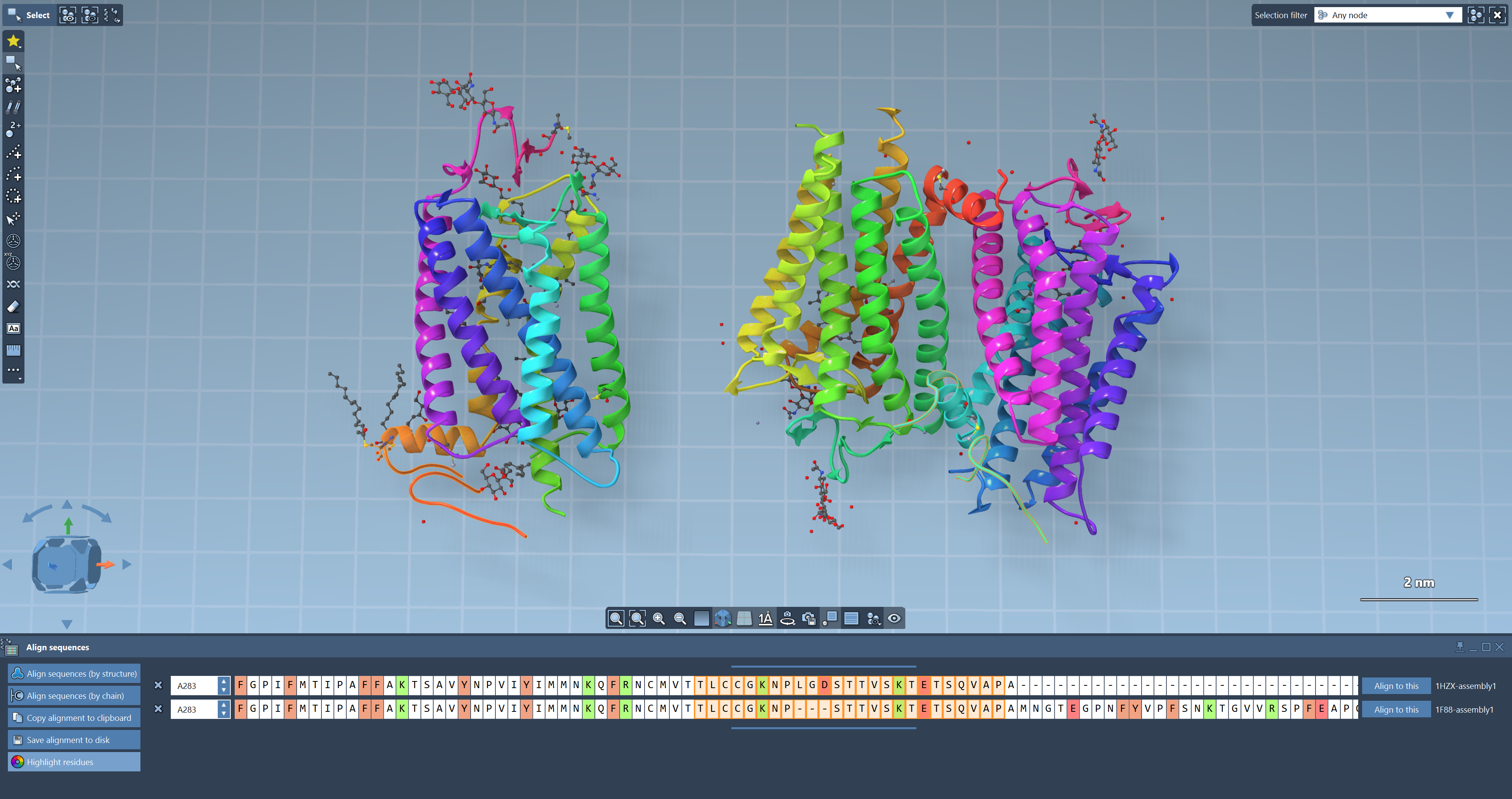1512x799 pixels.
Task: Click Align sequences (by chain)
Action: tap(74, 696)
